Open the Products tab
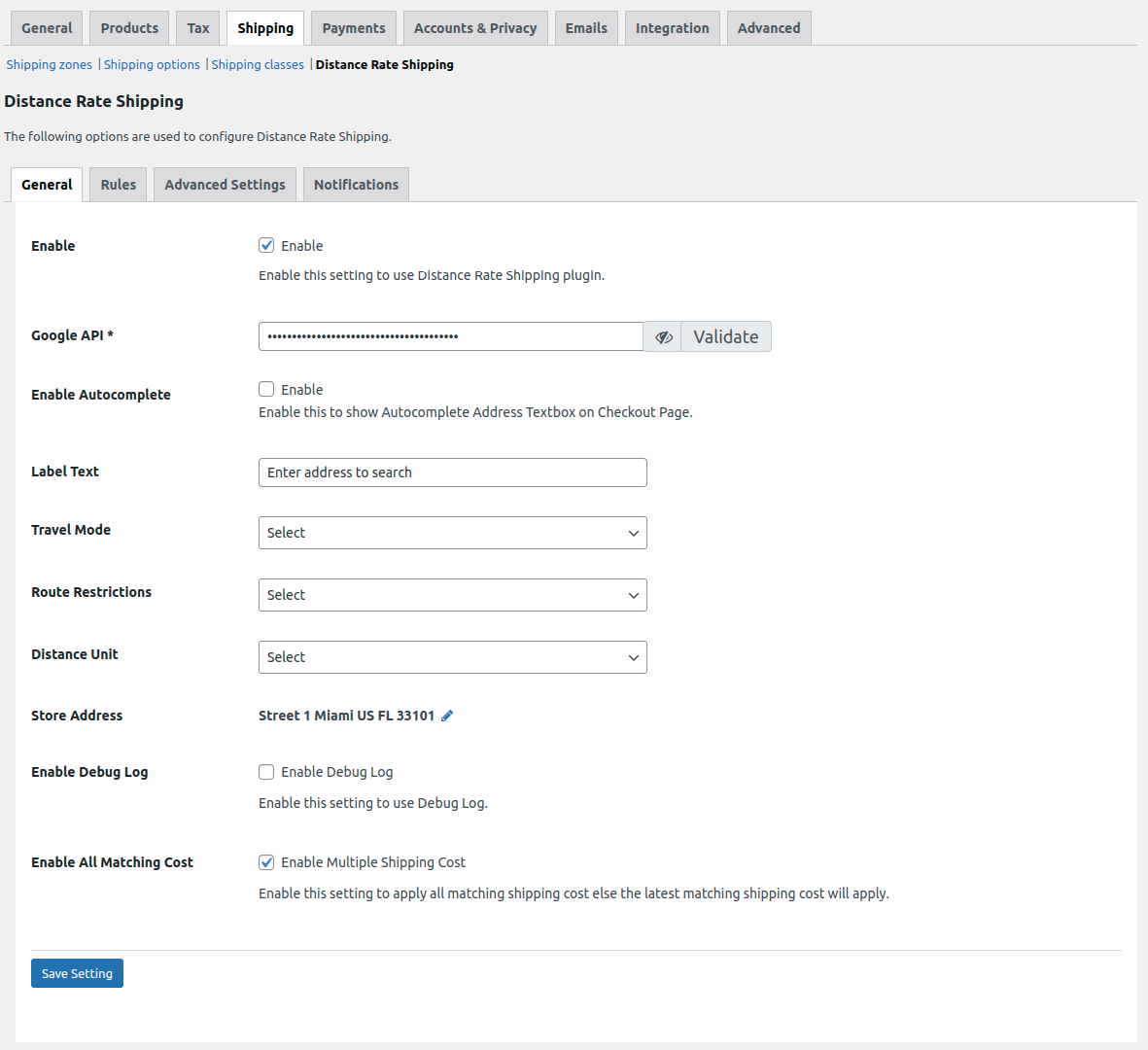 pos(129,28)
